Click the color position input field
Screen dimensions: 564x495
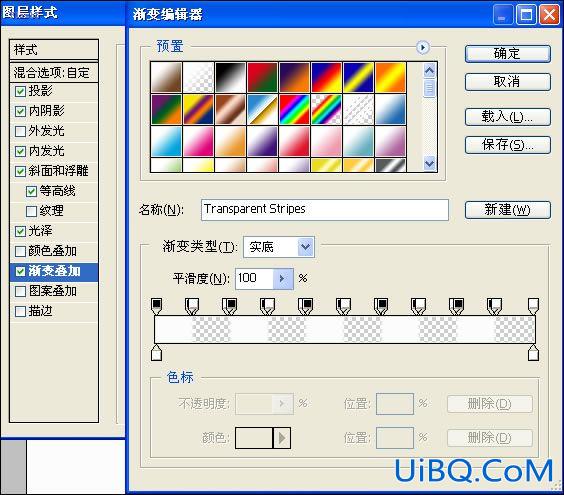[x=395, y=438]
